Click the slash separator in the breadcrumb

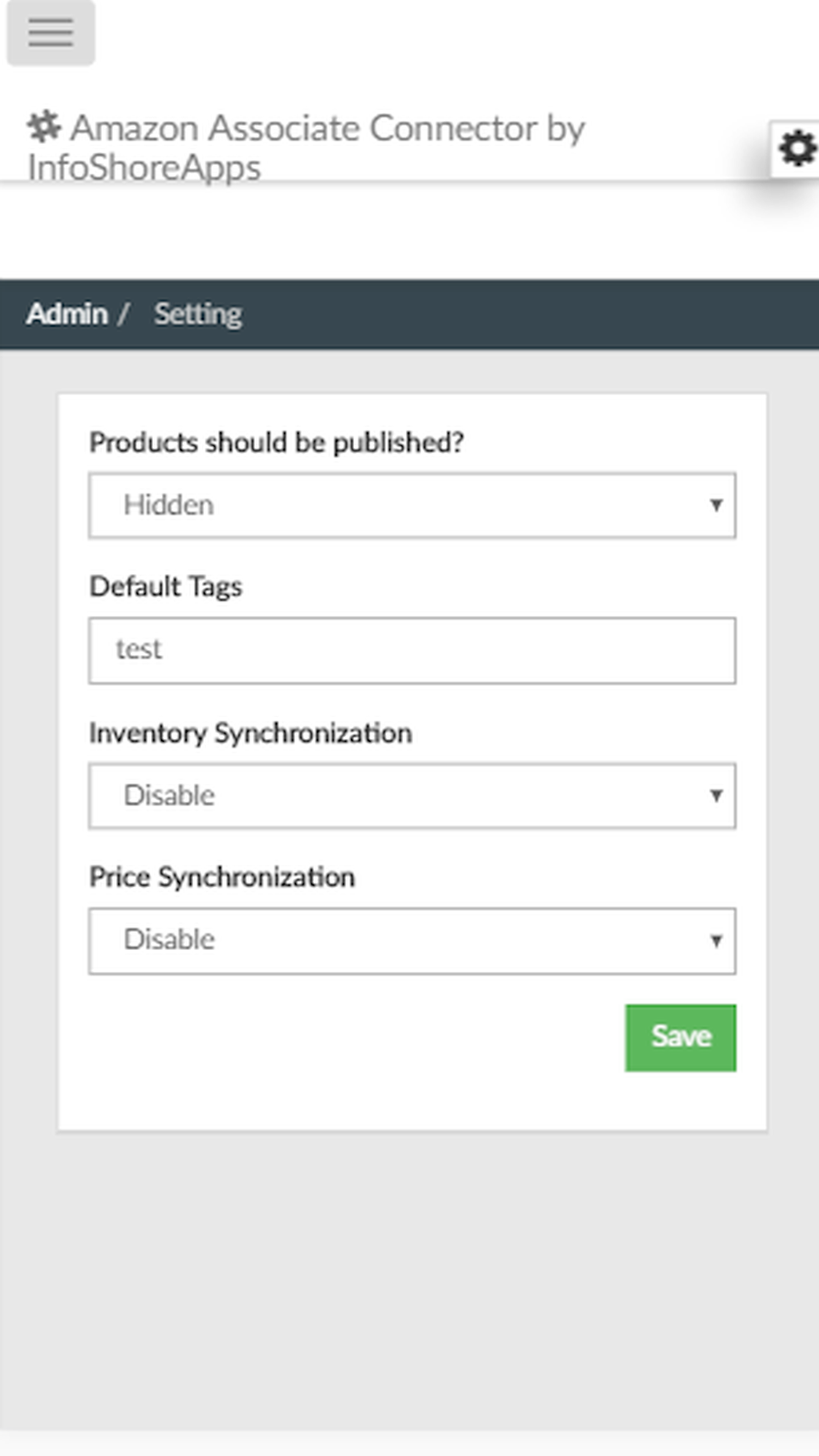(123, 314)
